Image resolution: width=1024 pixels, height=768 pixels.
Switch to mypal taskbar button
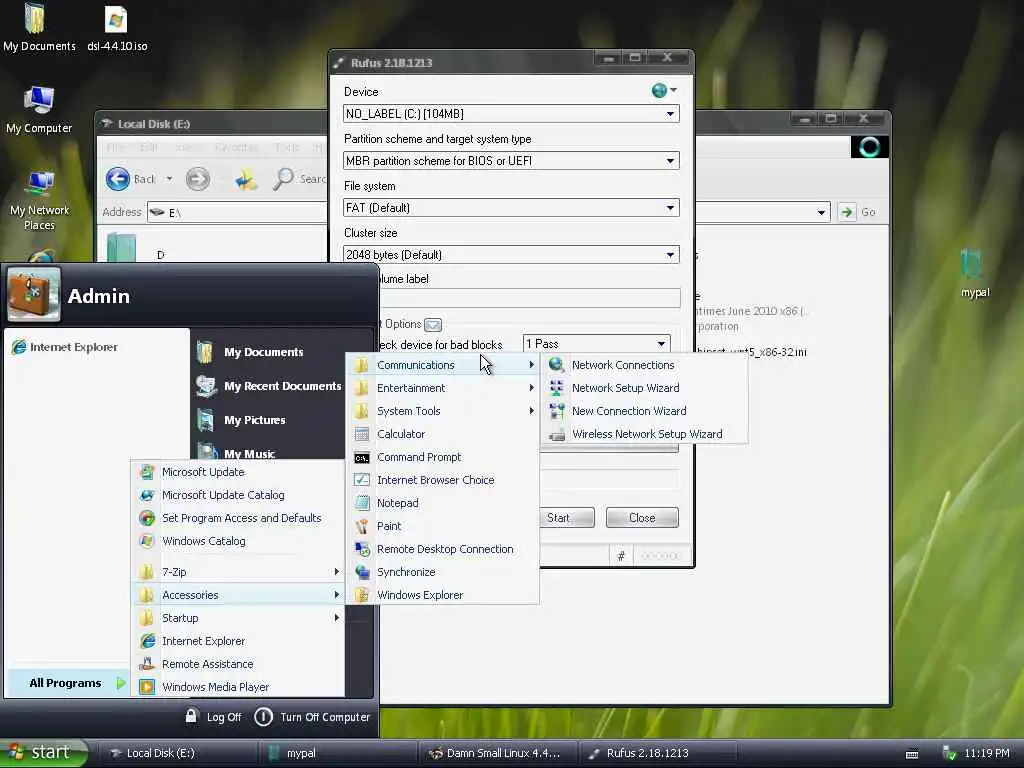(x=337, y=754)
